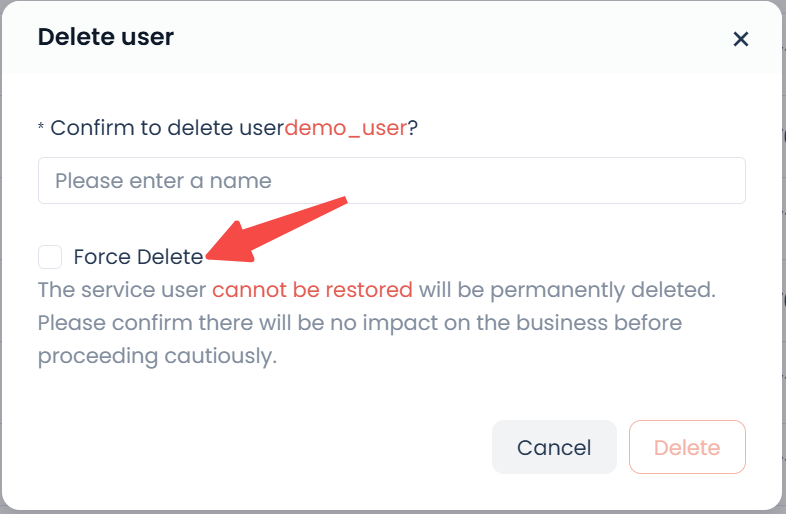Image resolution: width=786 pixels, height=514 pixels.
Task: Click the red "cannot be restored" text
Action: pos(312,290)
